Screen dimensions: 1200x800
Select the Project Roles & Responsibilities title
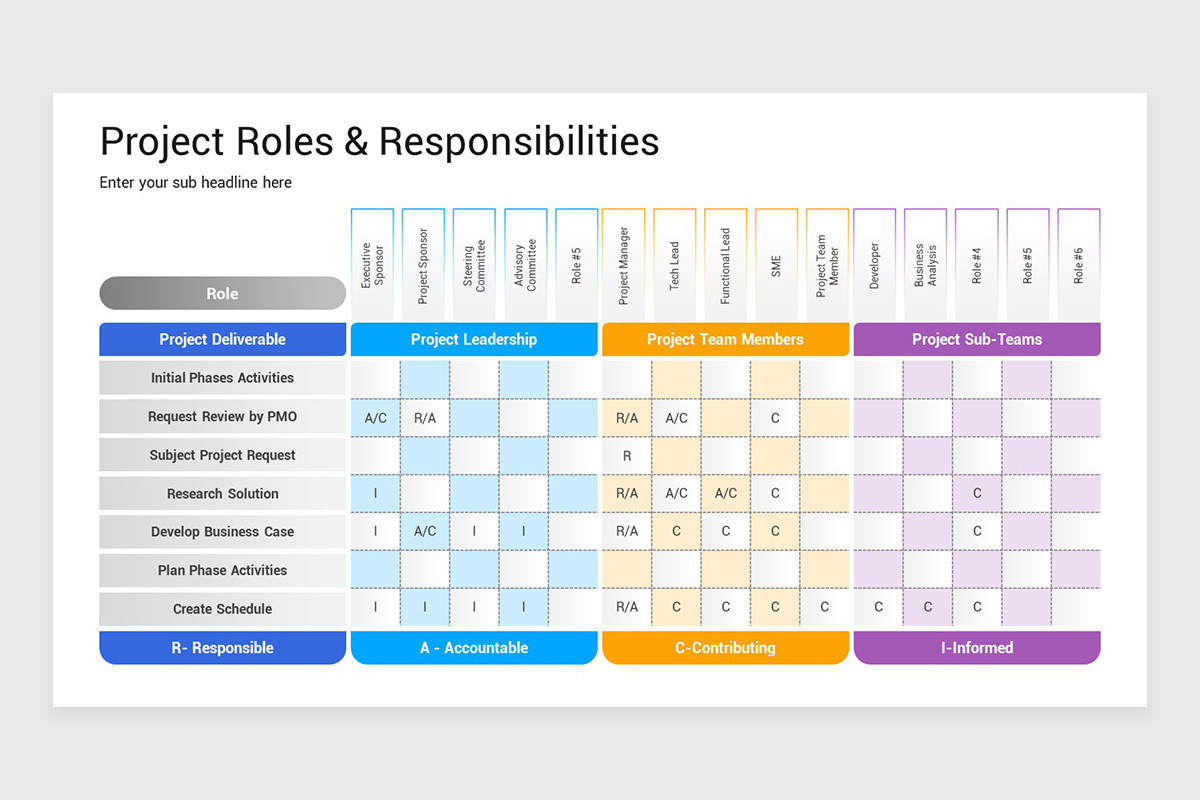tap(379, 141)
